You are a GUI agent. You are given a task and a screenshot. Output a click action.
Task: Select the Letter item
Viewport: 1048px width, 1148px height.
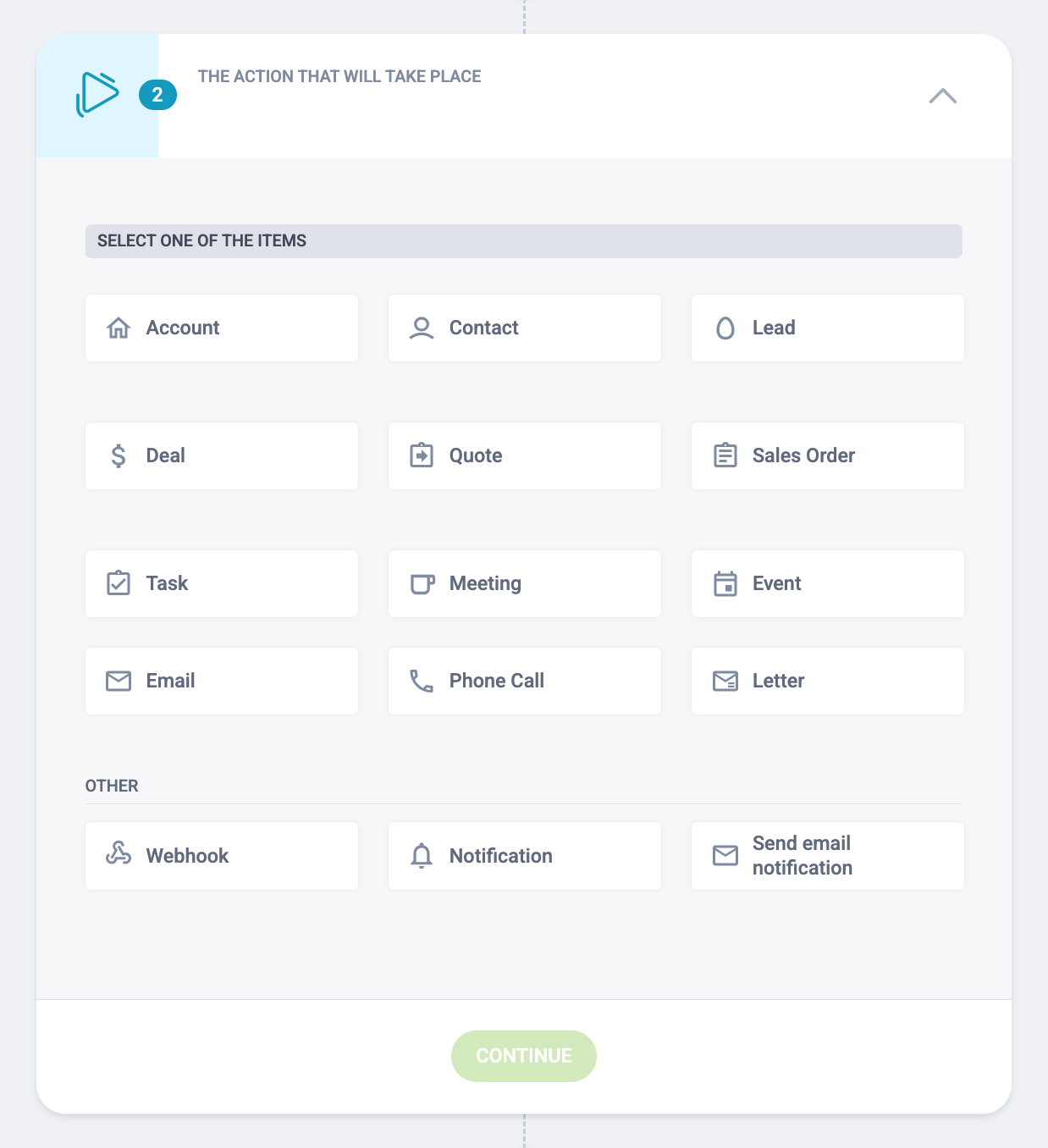click(828, 681)
